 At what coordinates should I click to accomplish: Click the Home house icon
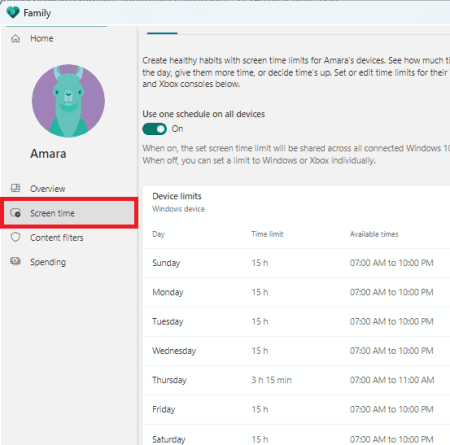(15, 39)
